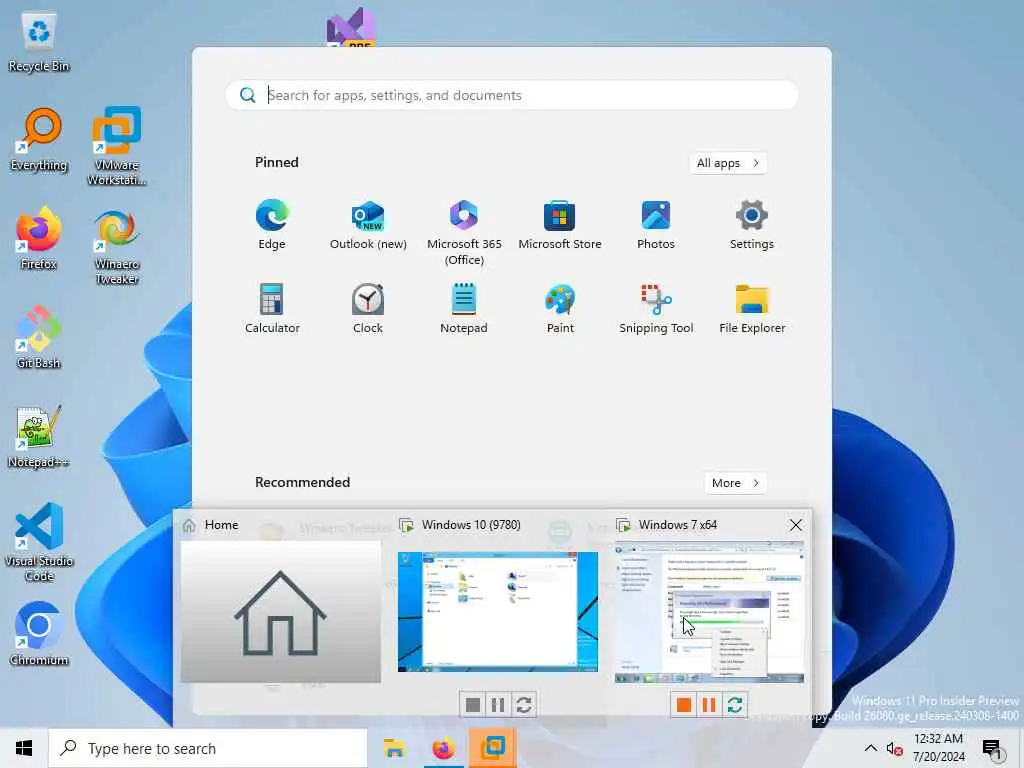Screen dimensions: 1024x768
Task: Click Windows 10 (9780) preview title
Action: [471, 525]
